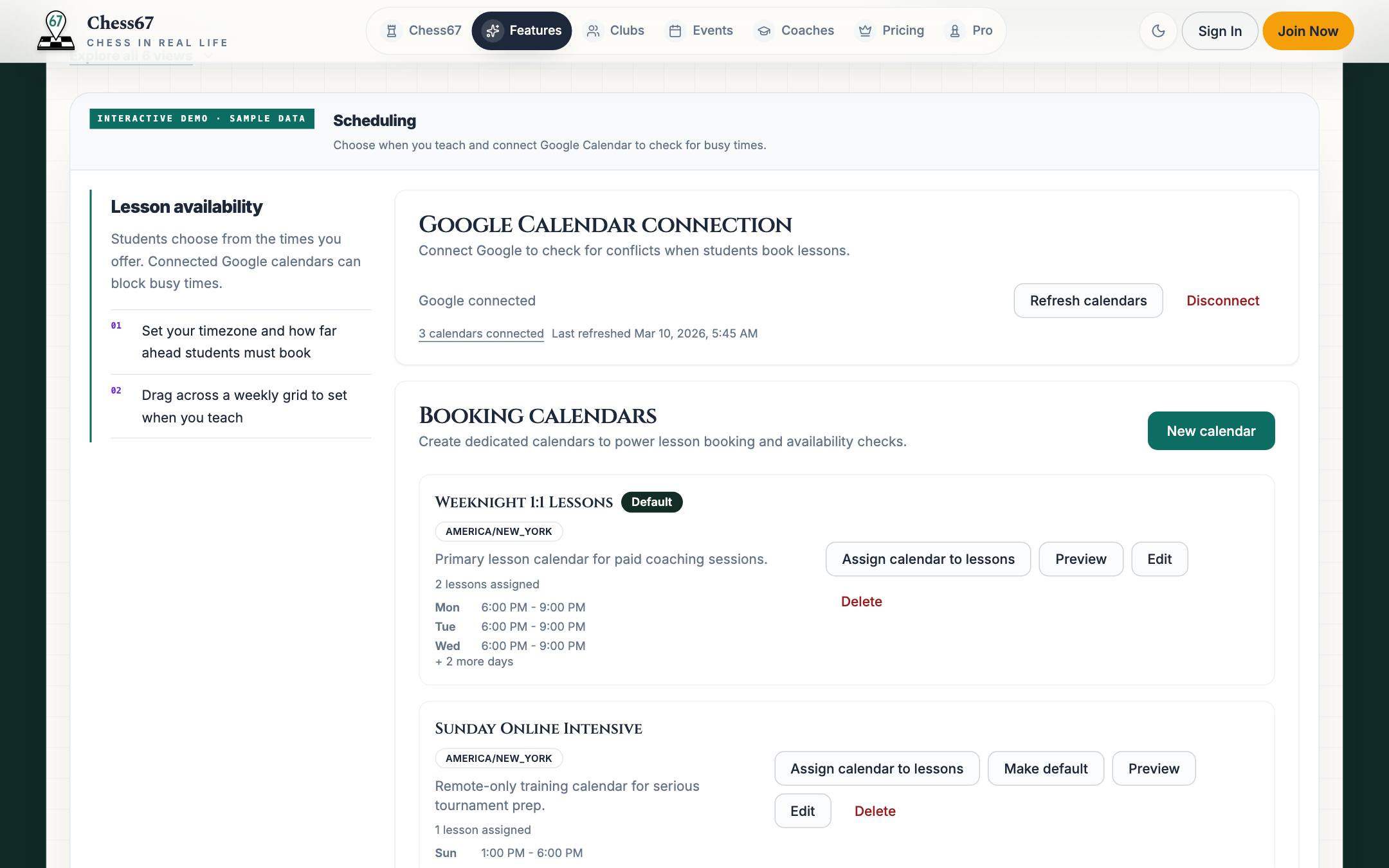The width and height of the screenshot is (1389, 868).
Task: Click the crown icon next to Pricing
Action: tap(865, 31)
